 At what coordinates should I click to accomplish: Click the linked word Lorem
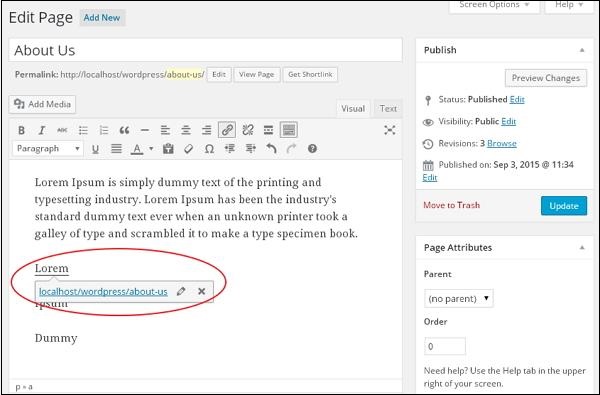point(52,268)
